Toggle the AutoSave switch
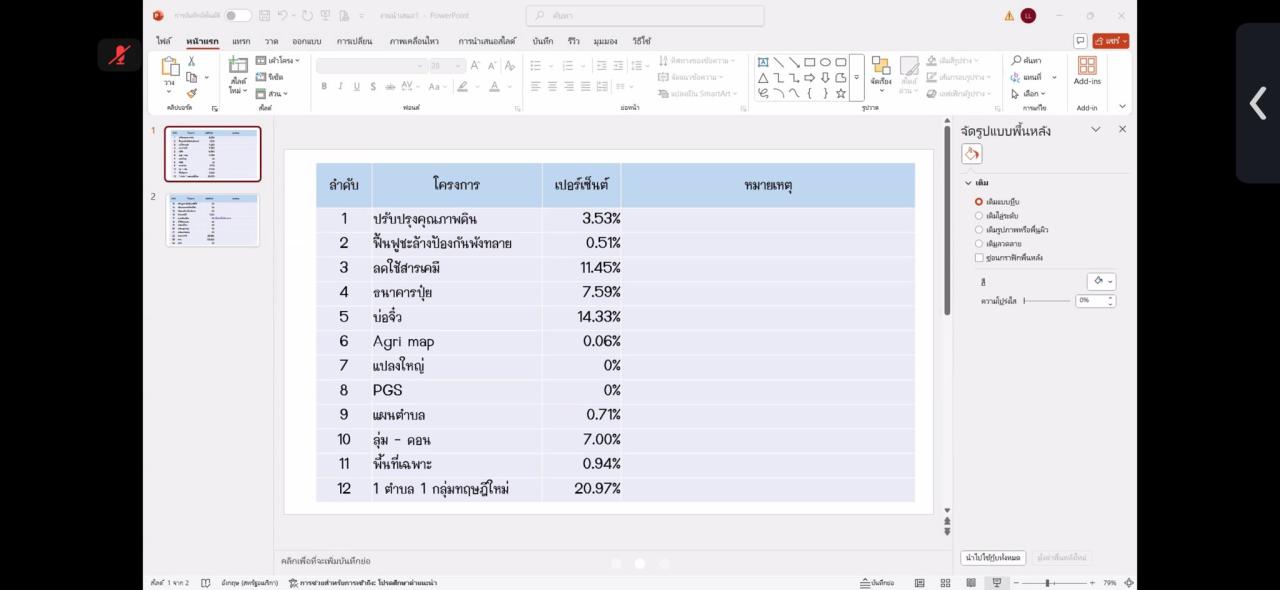 point(238,15)
